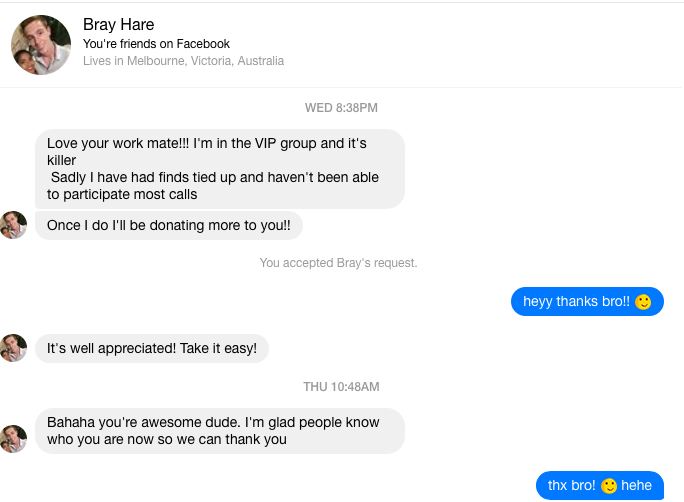The height and width of the screenshot is (502, 684).
Task: Click the Bray Hare name header
Action: coord(119,24)
